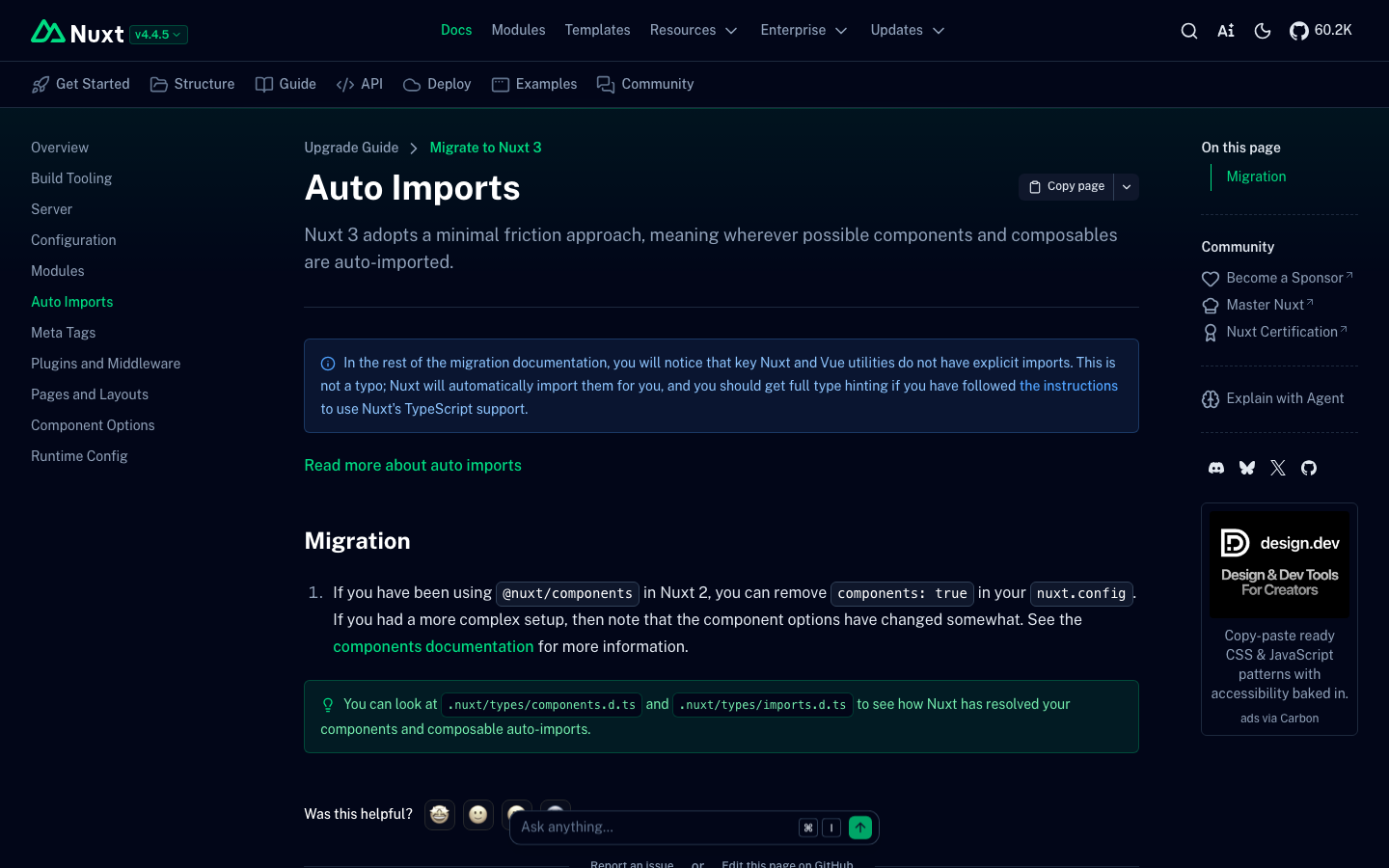The image size is (1389, 868).
Task: Open the Discord icon link
Action: 1216,468
